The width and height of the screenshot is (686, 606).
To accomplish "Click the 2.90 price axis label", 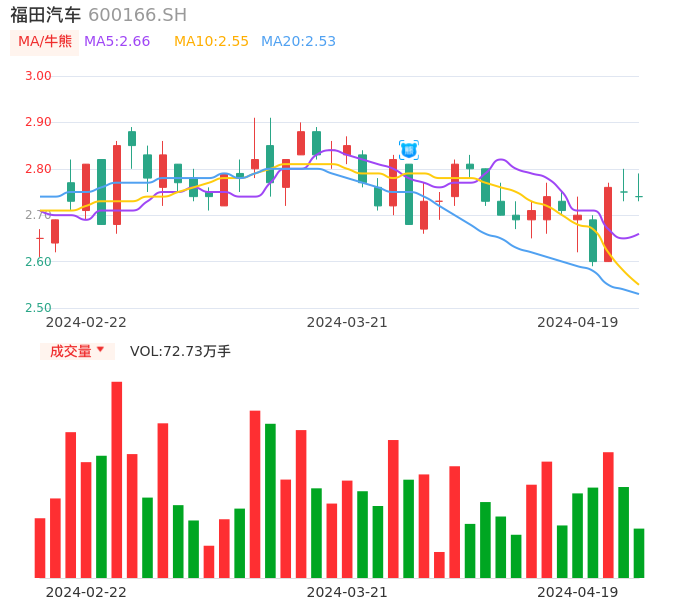I will coord(38,122).
